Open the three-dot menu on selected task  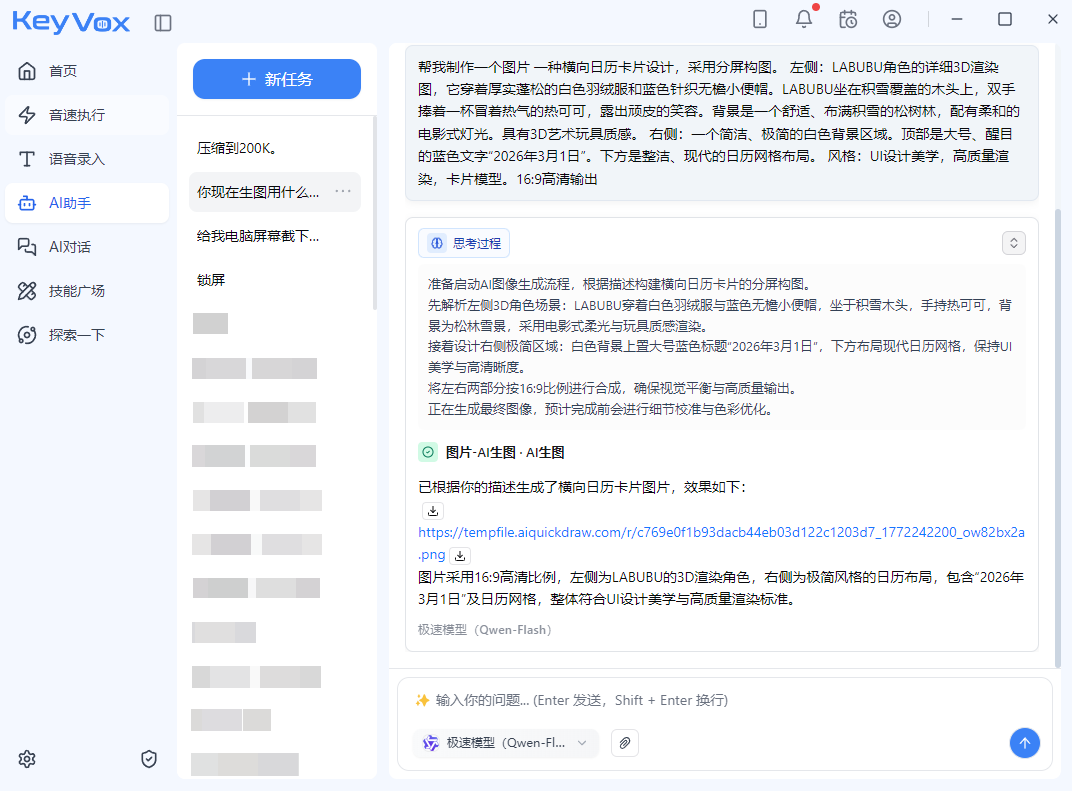(x=343, y=192)
